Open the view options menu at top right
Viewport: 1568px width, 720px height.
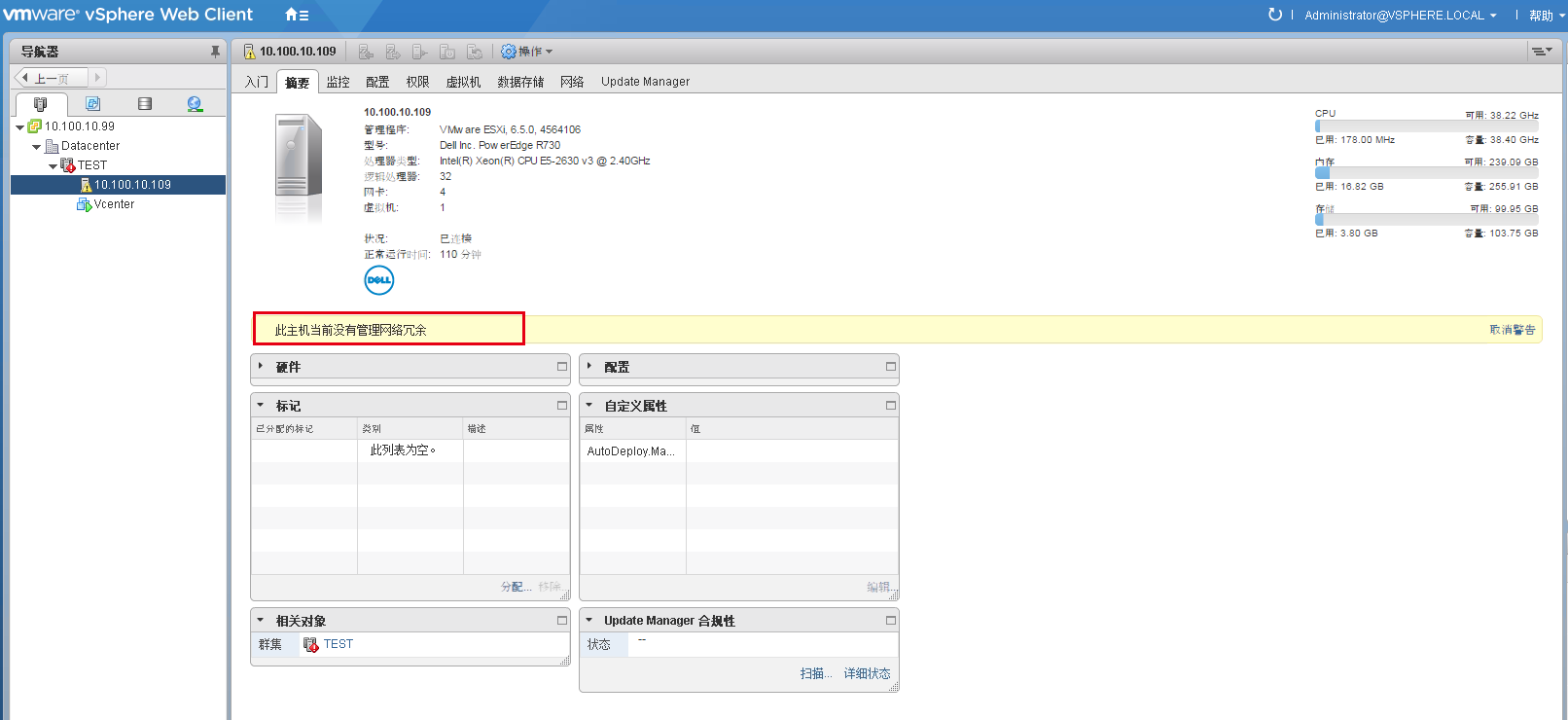[1542, 52]
